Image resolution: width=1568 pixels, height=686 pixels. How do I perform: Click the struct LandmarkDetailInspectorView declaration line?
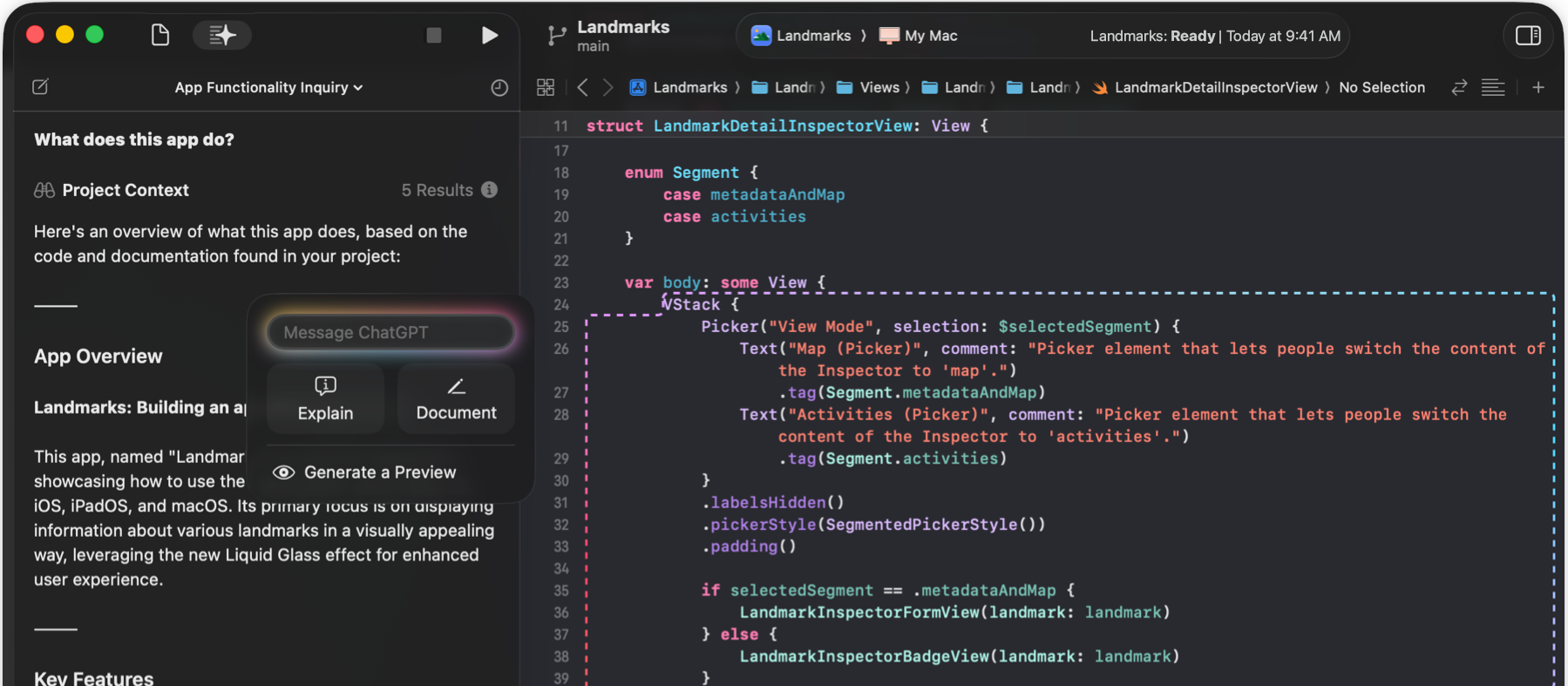[787, 126]
